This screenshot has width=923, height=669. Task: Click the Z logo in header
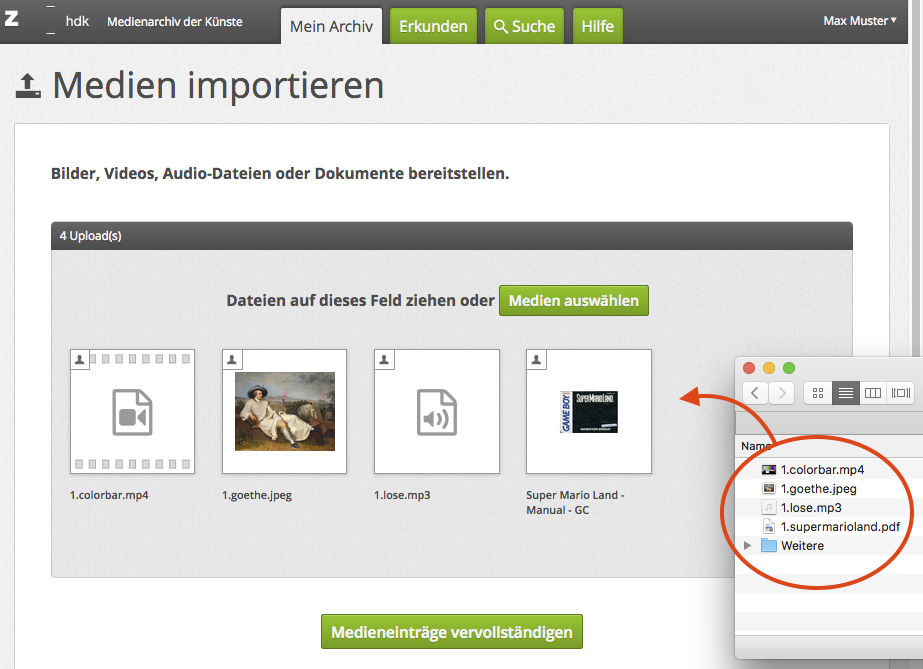(12, 19)
